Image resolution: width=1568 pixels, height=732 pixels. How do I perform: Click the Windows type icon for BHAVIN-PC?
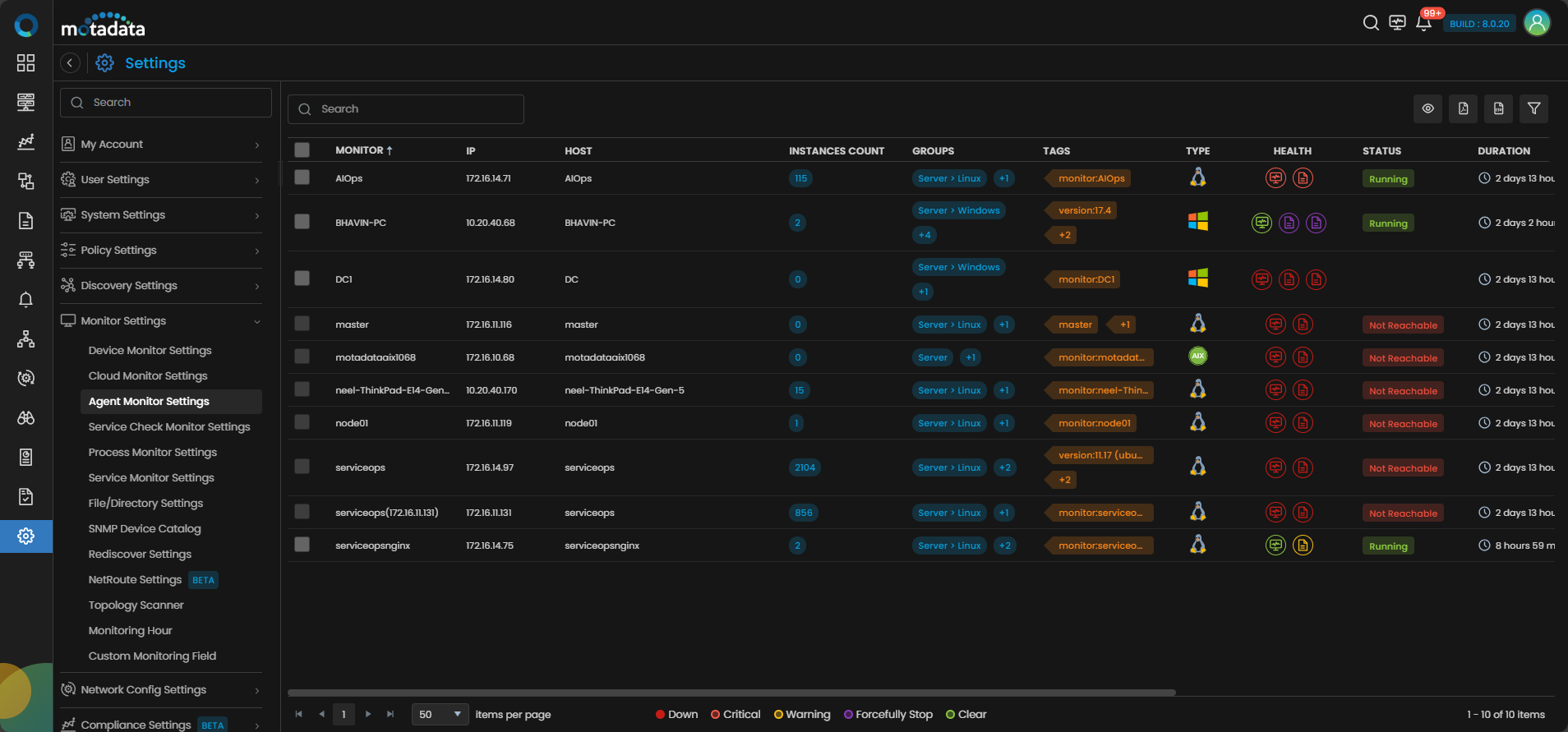(1198, 222)
